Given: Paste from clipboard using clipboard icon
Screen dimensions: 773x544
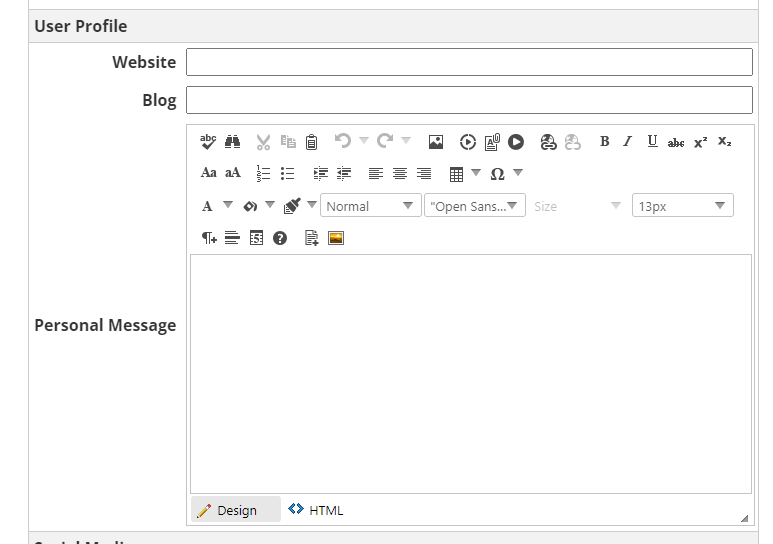Looking at the screenshot, I should [x=312, y=142].
